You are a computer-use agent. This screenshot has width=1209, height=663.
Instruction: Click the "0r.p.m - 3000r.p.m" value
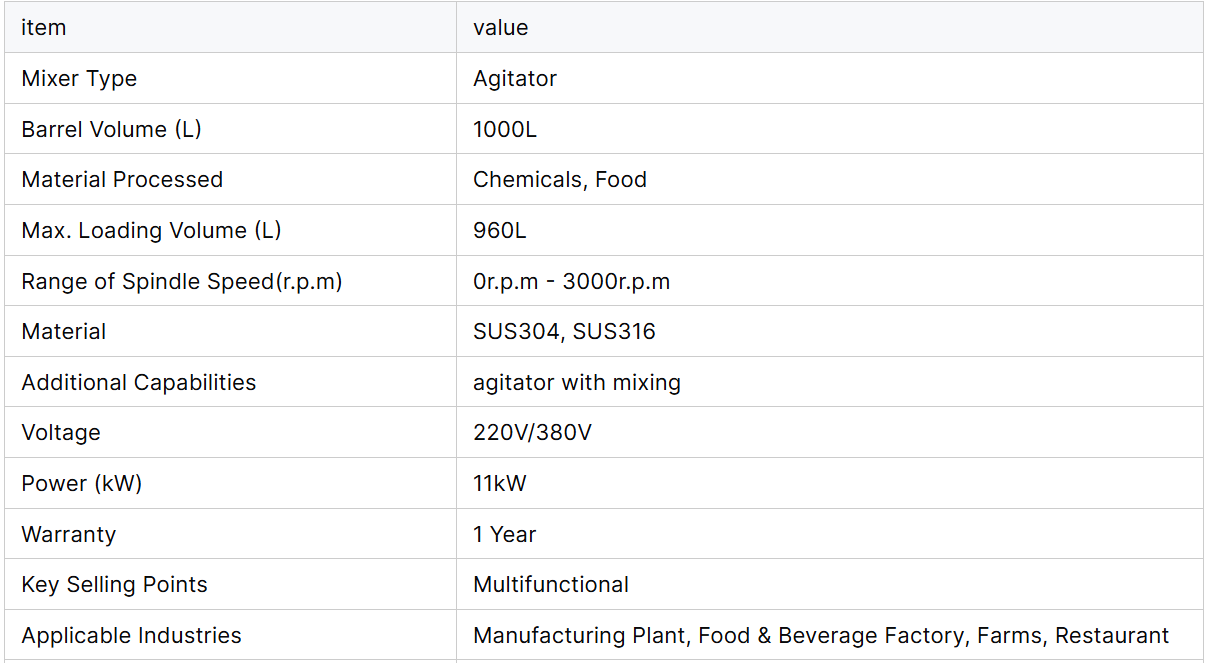pyautogui.click(x=571, y=282)
